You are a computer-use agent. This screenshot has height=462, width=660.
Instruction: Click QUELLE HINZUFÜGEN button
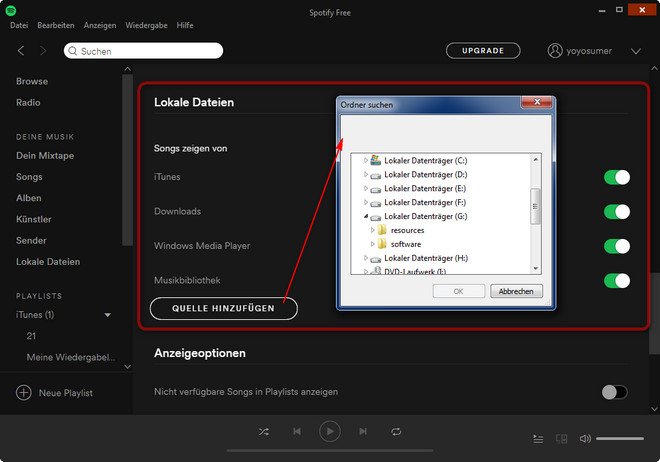(x=224, y=308)
